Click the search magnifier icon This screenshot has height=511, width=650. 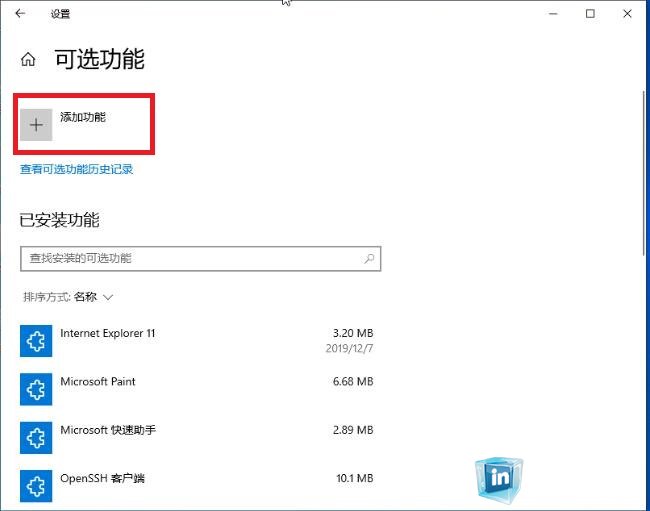click(369, 259)
